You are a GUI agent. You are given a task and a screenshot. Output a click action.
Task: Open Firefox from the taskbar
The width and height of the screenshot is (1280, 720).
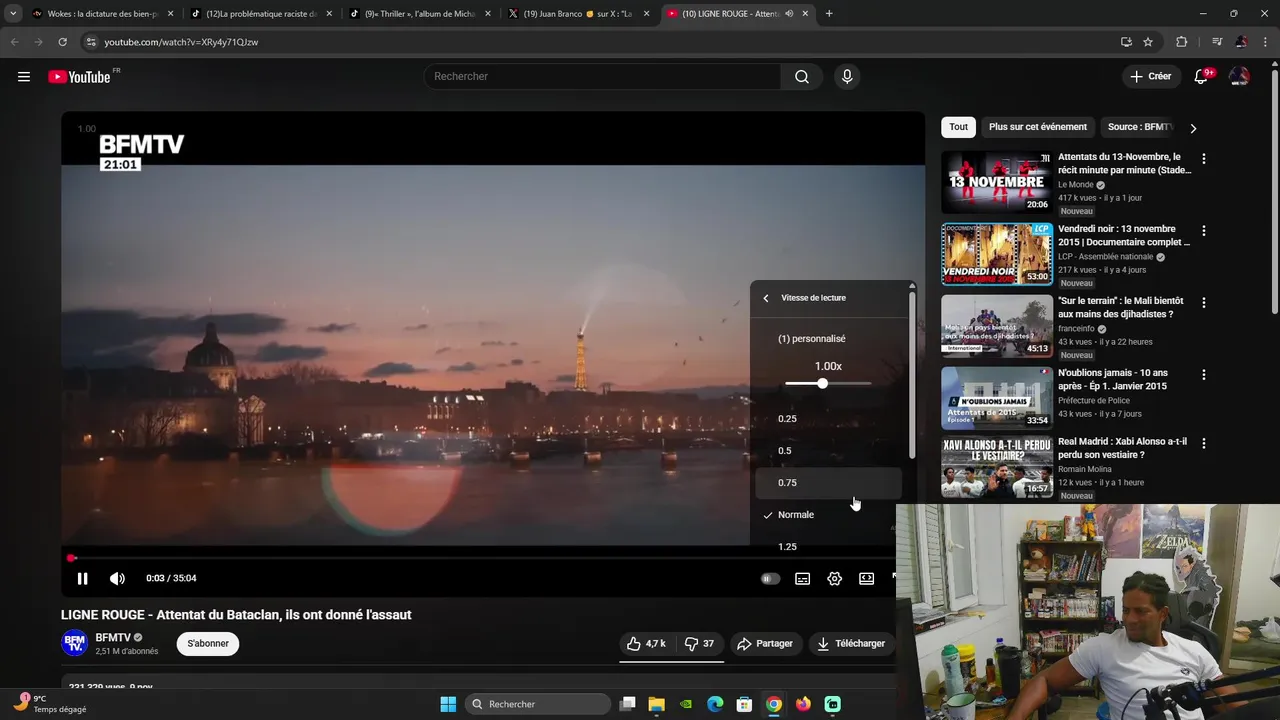803,704
